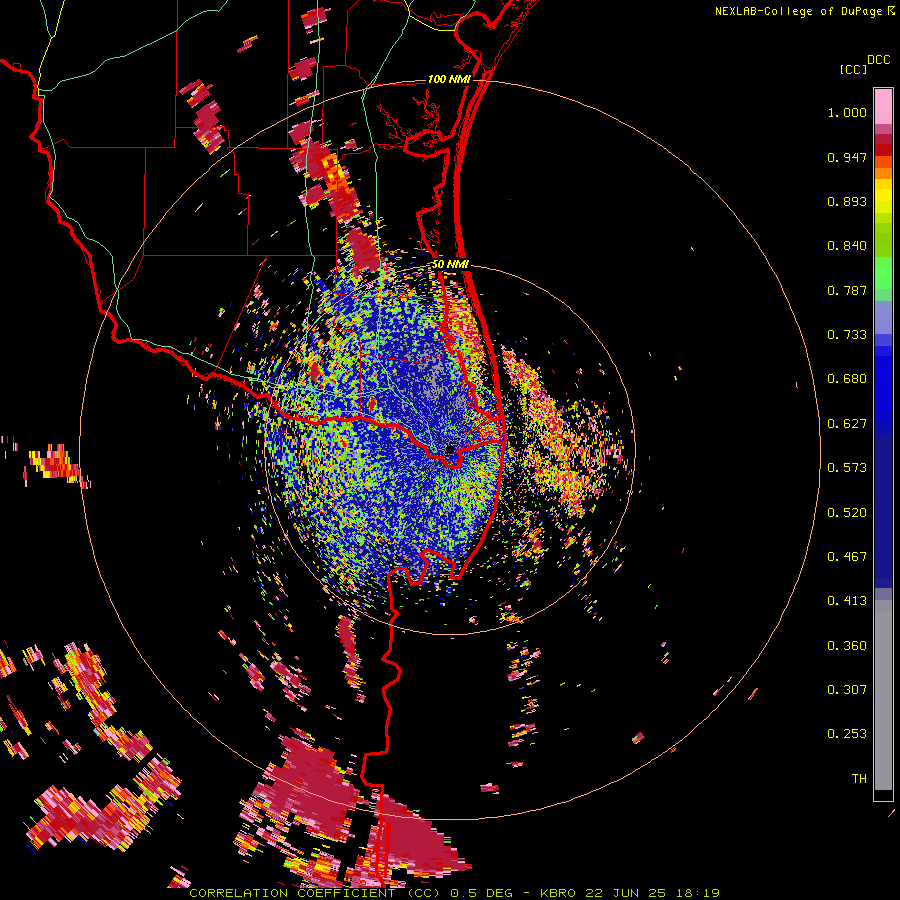Click the TH label on the legend
The image size is (900, 900).
click(x=859, y=779)
